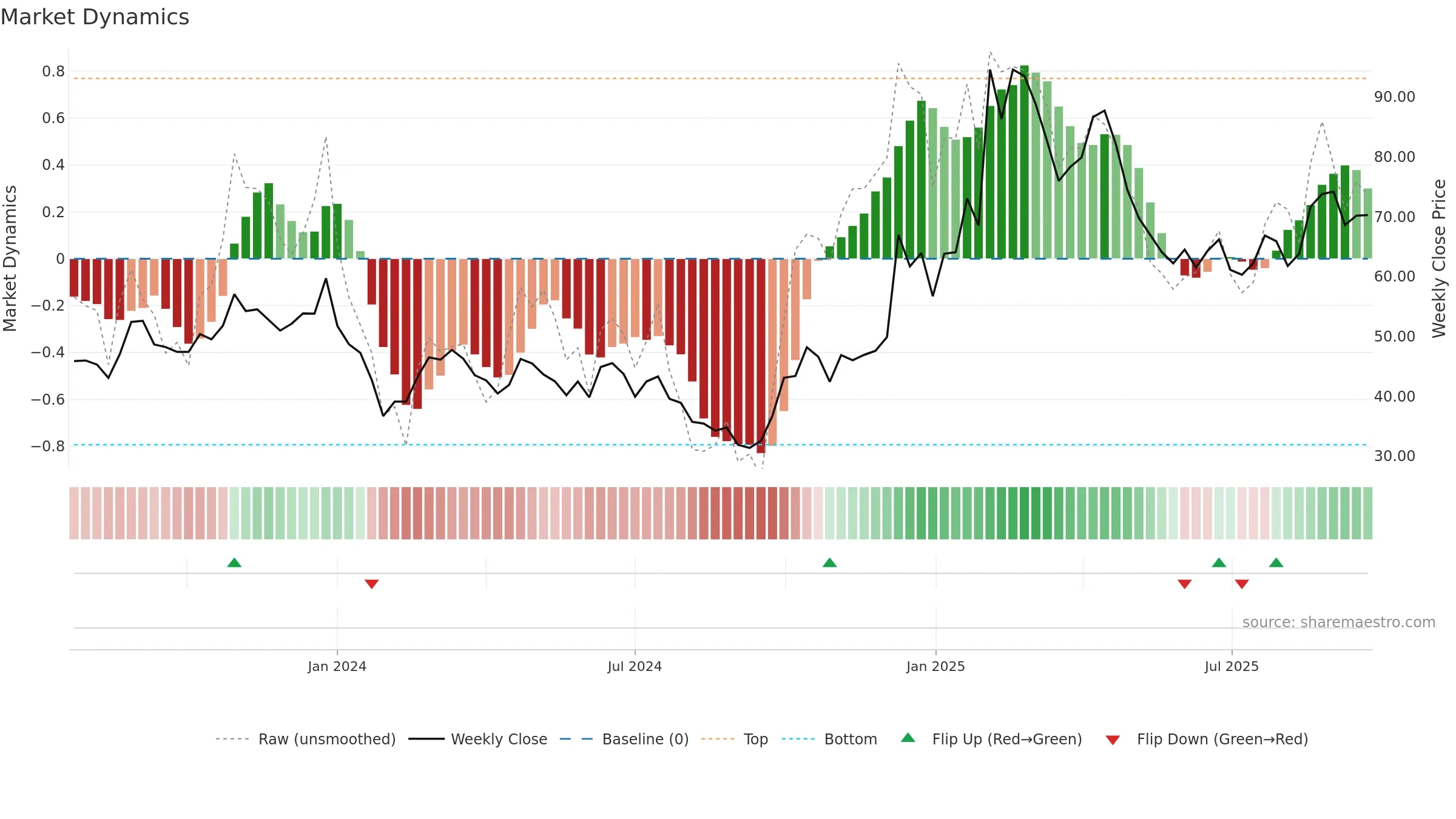Click the sharemaestro.com source text
1456x819 pixels.
click(x=1339, y=622)
